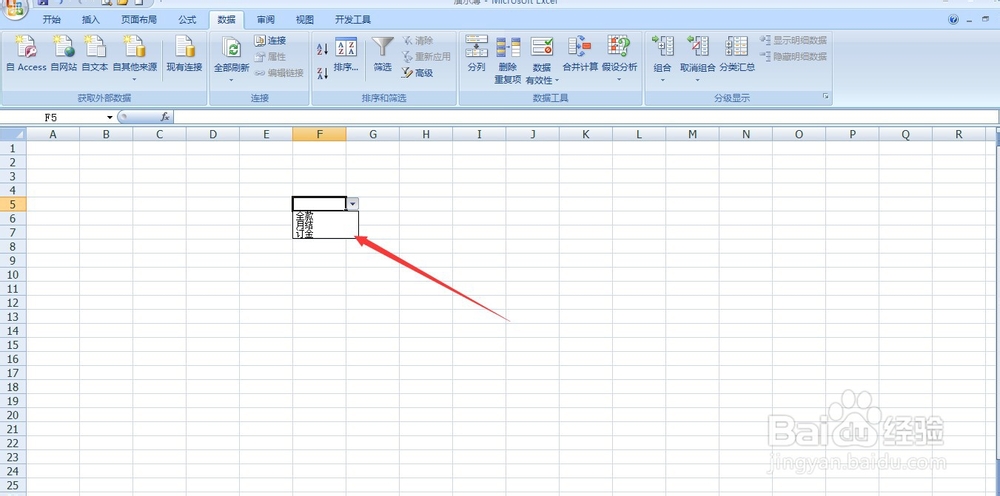Open Advanced (高级) filter options

pos(417,73)
